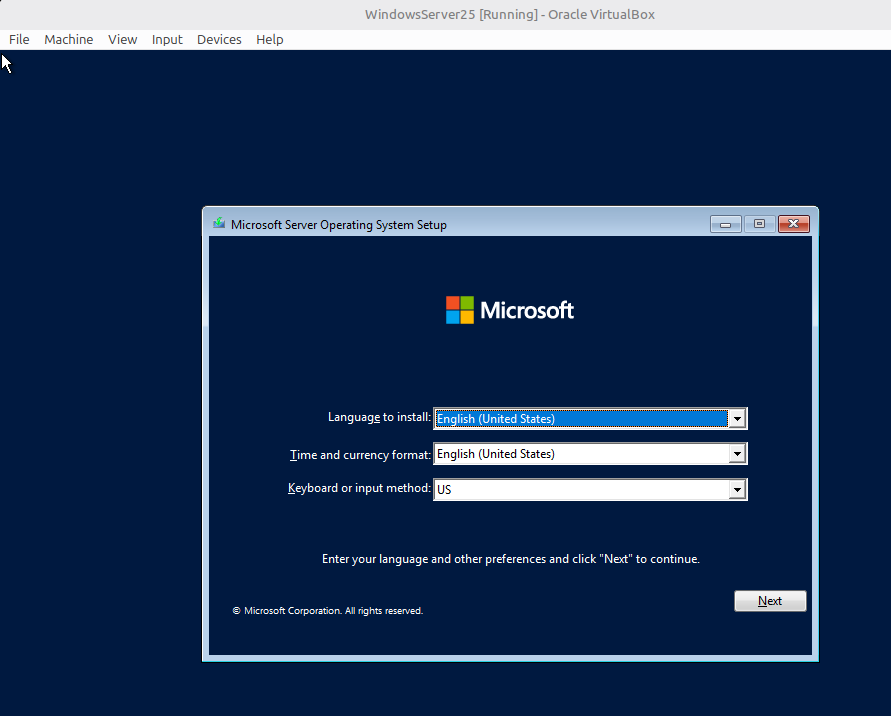
Task: Click the Microsoft four-color logo
Action: 460,310
